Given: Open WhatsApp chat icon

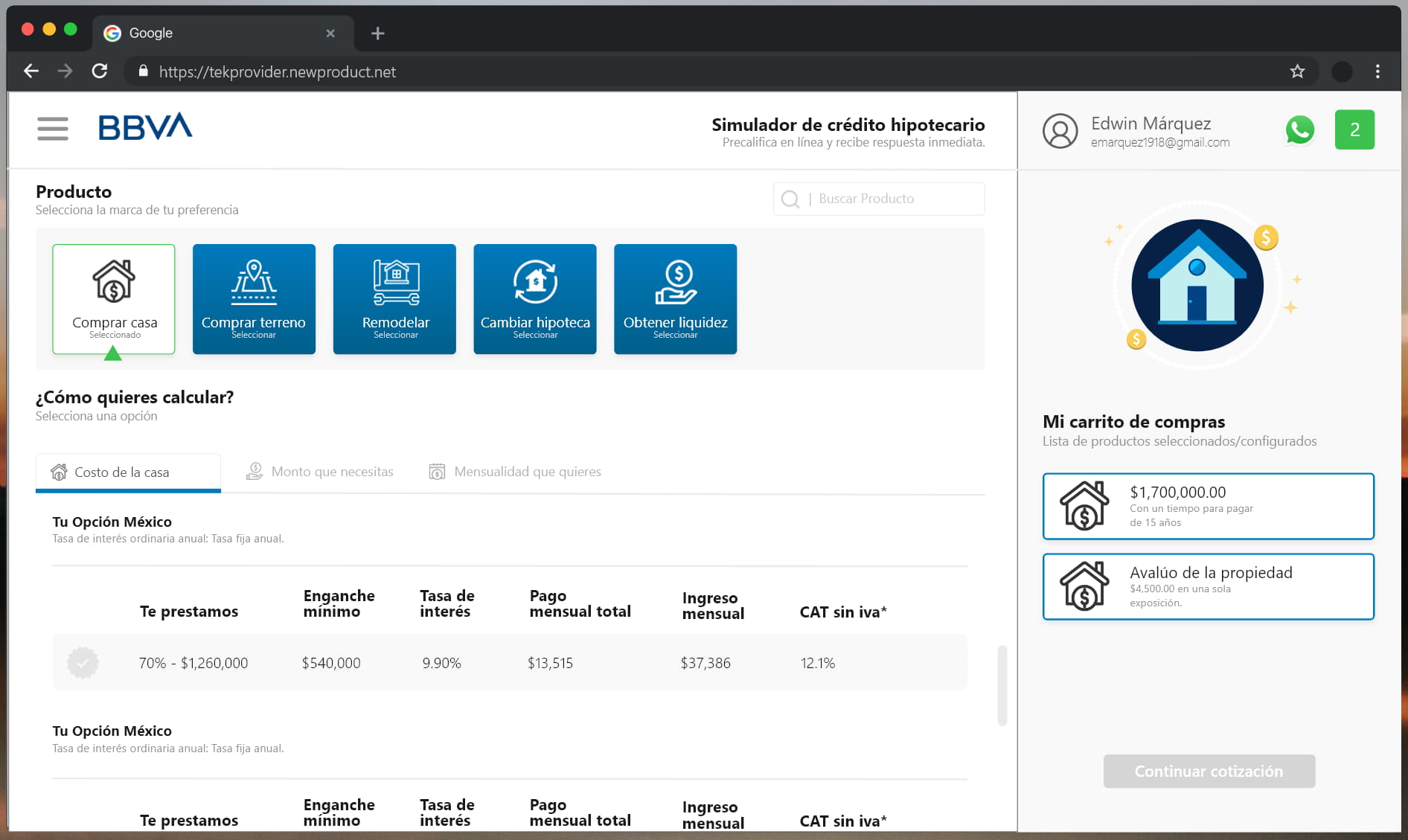Looking at the screenshot, I should coord(1299,130).
